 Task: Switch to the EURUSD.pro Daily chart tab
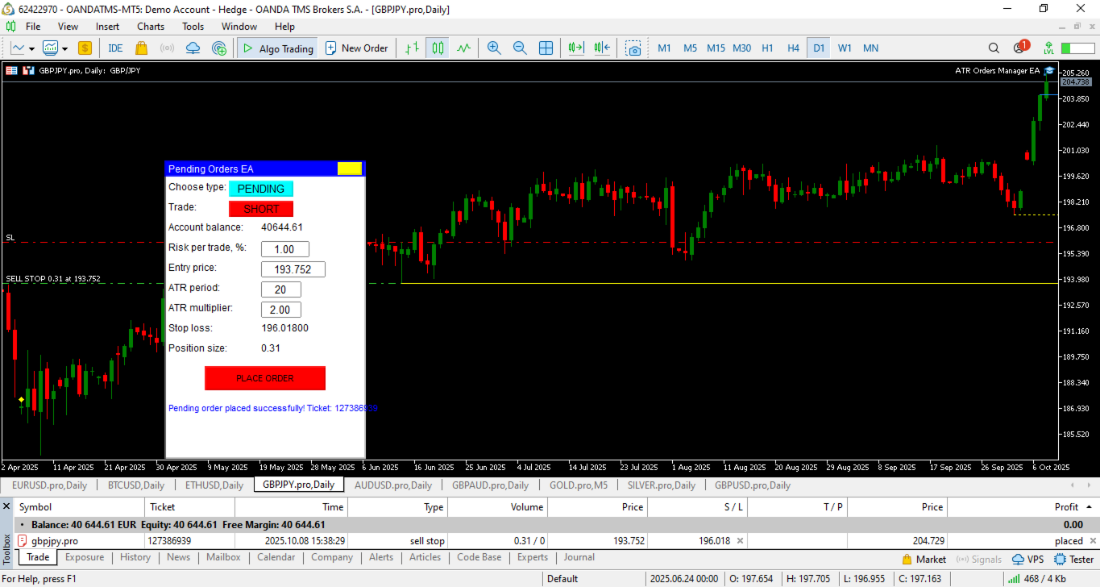[x=49, y=485]
